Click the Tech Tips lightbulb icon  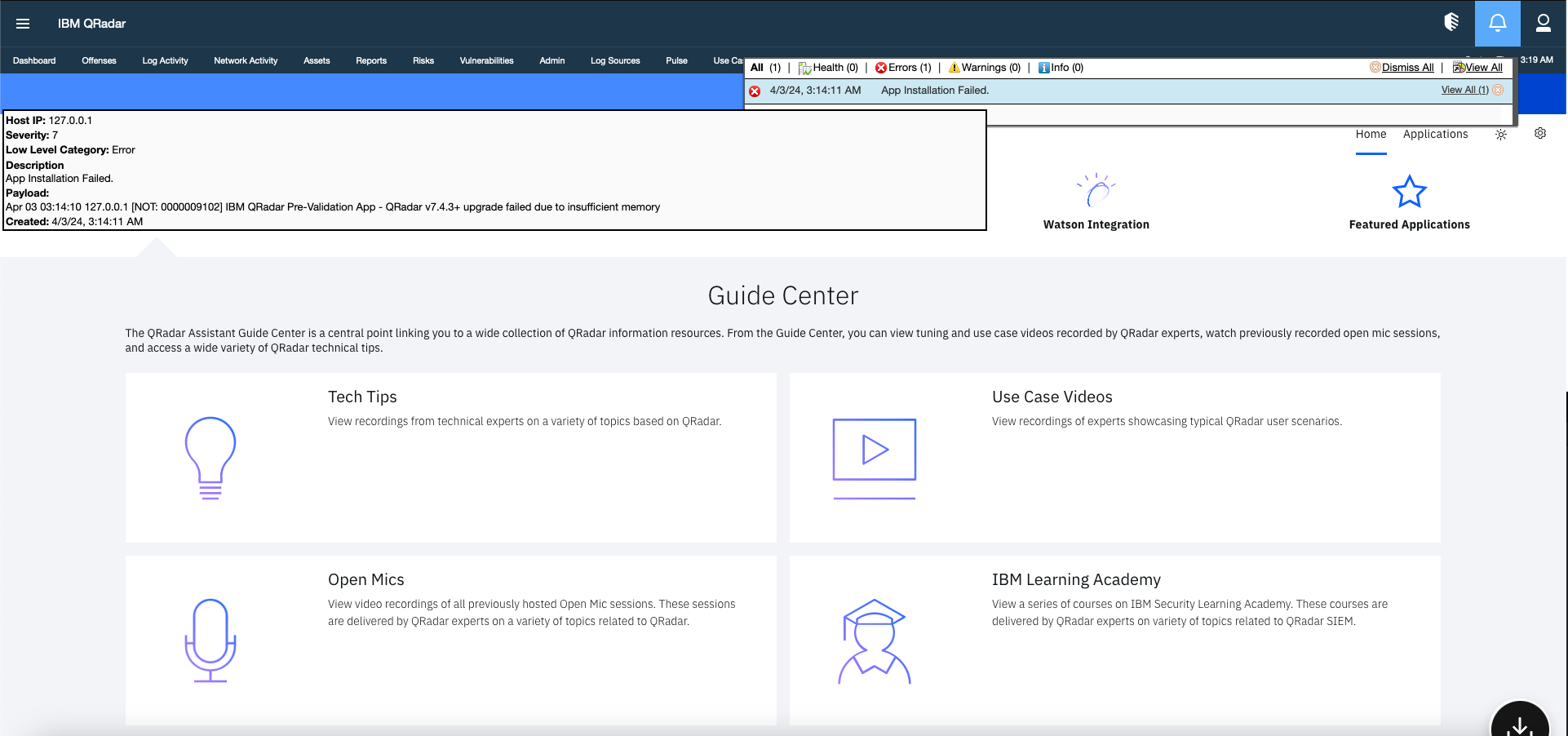(210, 458)
